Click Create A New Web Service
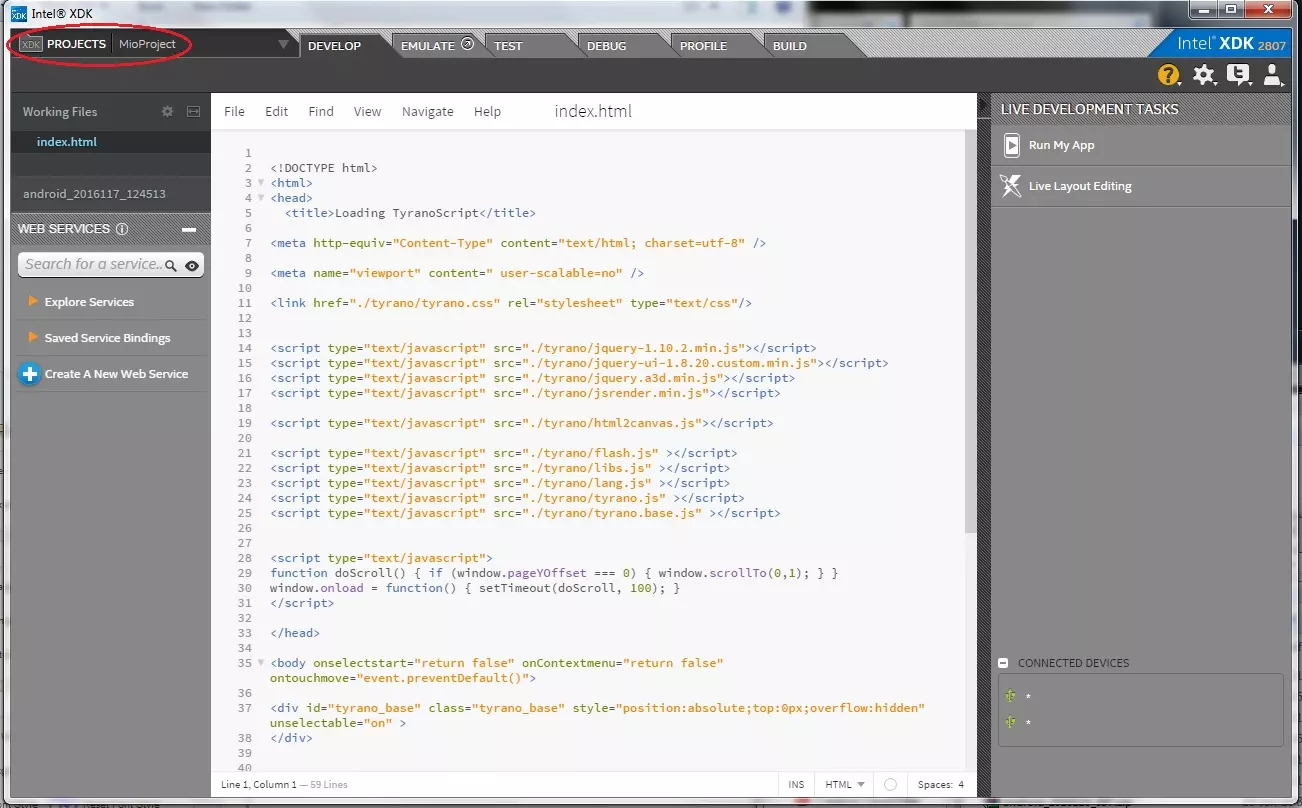 tap(115, 374)
